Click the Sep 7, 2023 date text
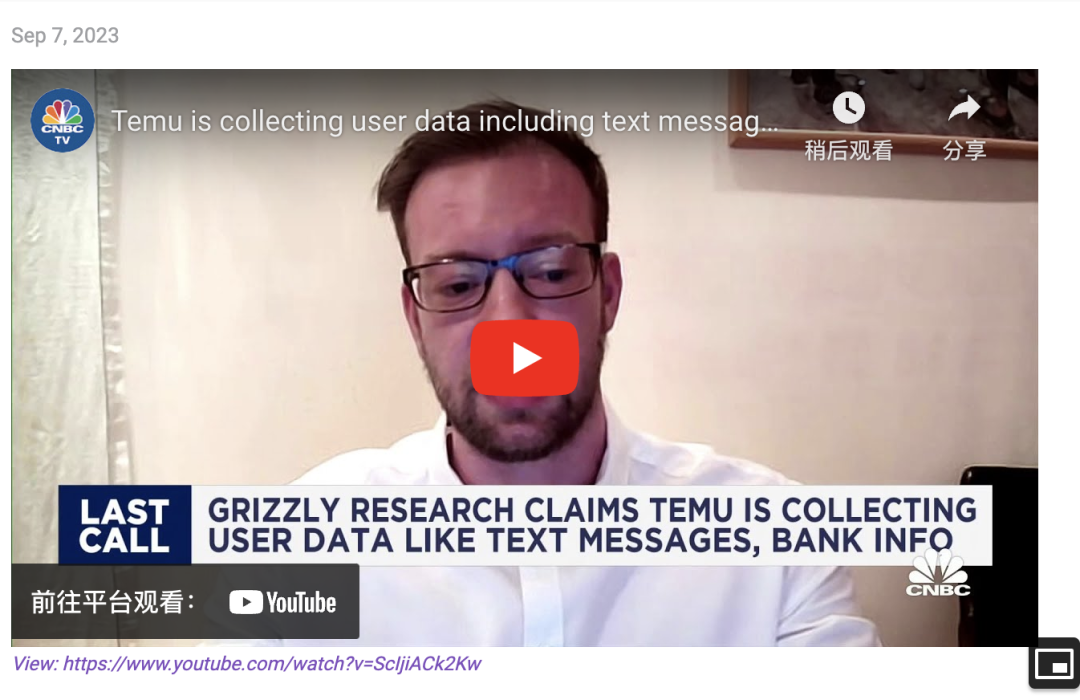 click(65, 35)
